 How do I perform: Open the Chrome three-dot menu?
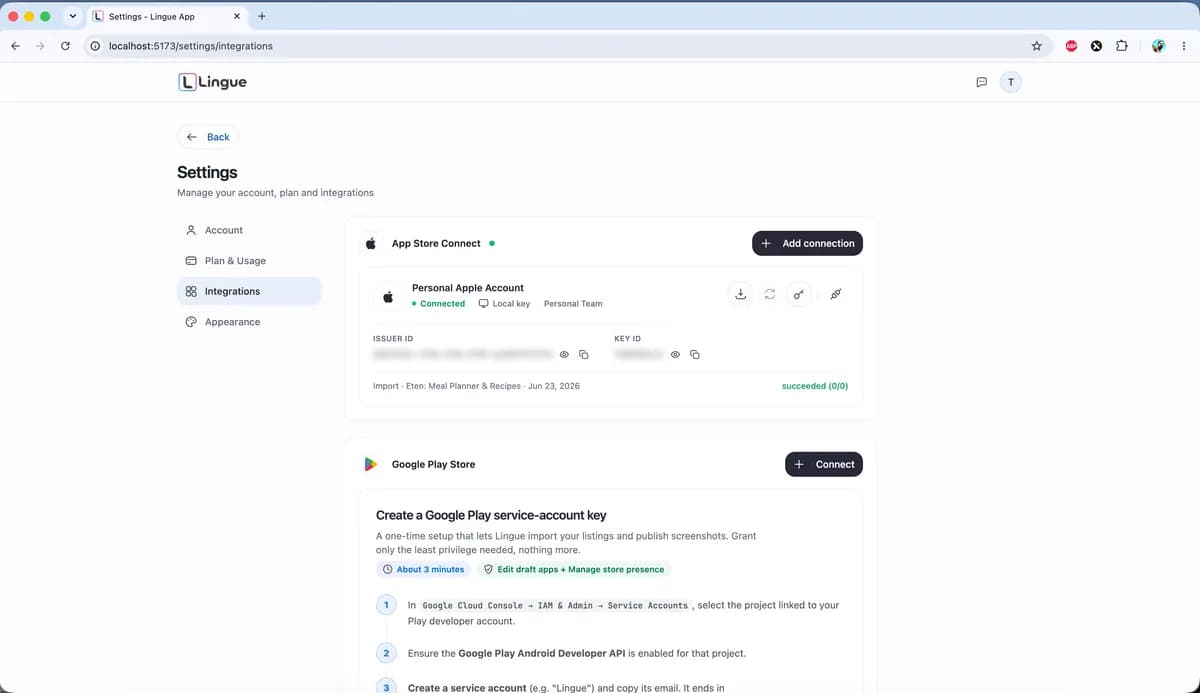tap(1184, 46)
